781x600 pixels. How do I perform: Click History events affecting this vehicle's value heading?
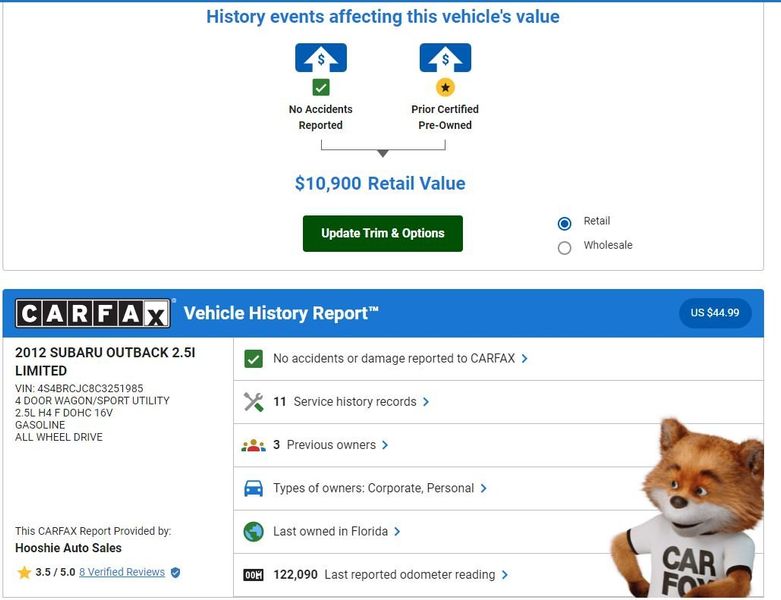[x=383, y=17]
